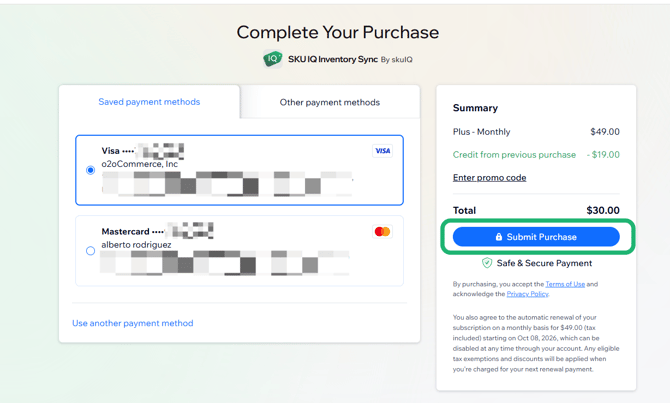Click the $49.00 plan price
Viewport: 670px width, 403px height.
click(x=605, y=132)
